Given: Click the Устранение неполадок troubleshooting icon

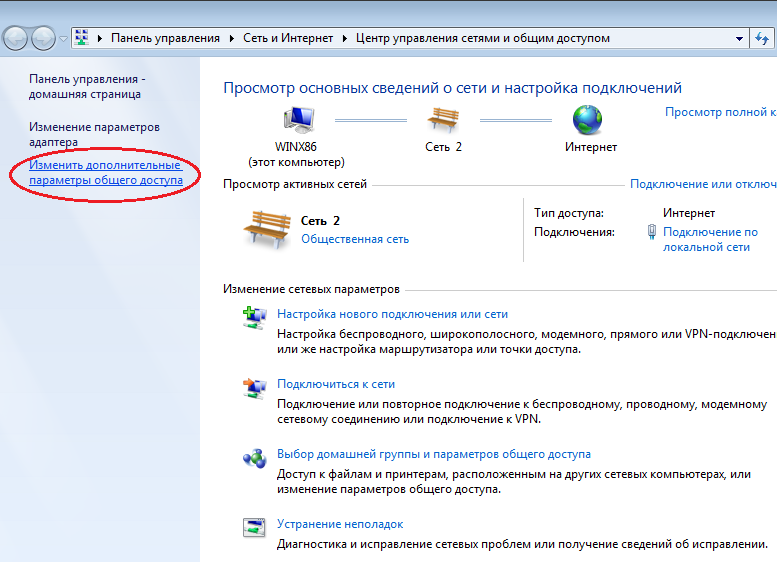Looking at the screenshot, I should coord(253,528).
